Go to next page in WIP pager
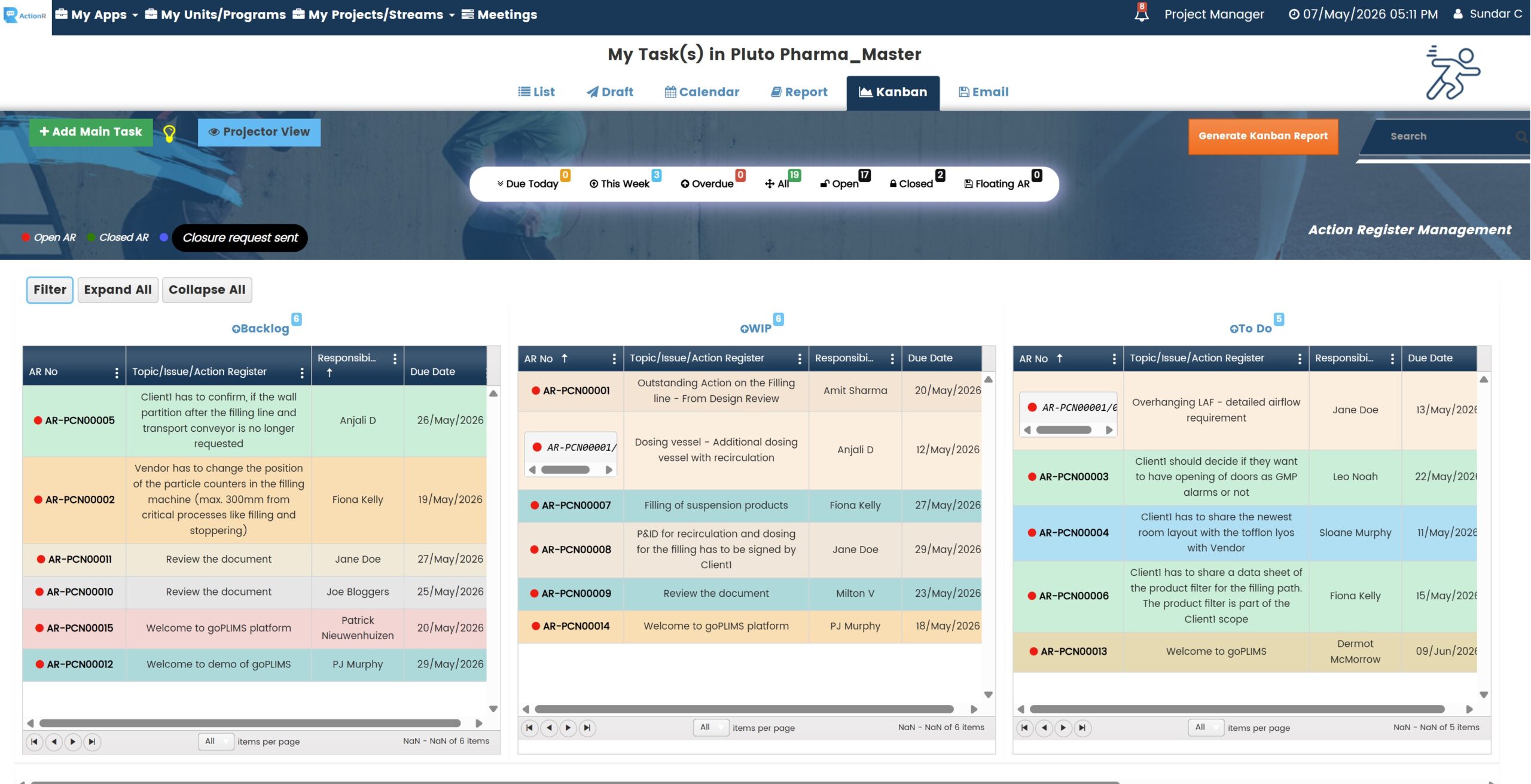 click(568, 728)
